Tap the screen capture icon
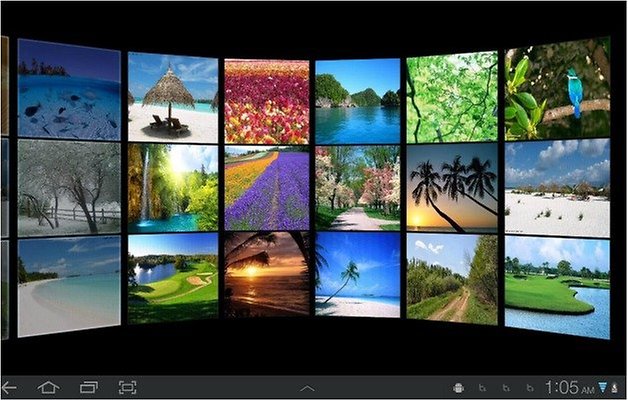628x401 pixels. click(x=127, y=387)
